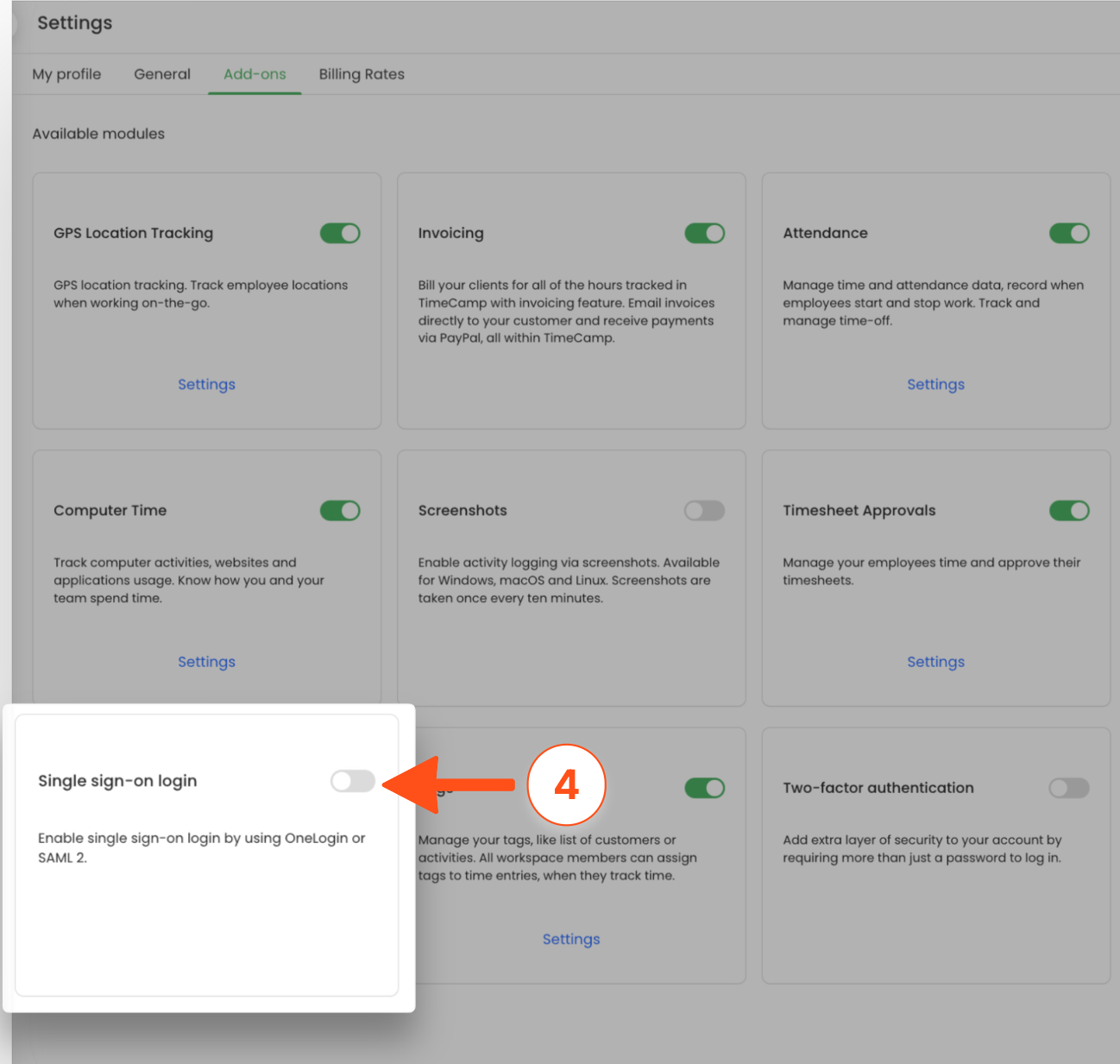This screenshot has height=1064, width=1120.
Task: Click the Attendance card title
Action: [x=825, y=233]
